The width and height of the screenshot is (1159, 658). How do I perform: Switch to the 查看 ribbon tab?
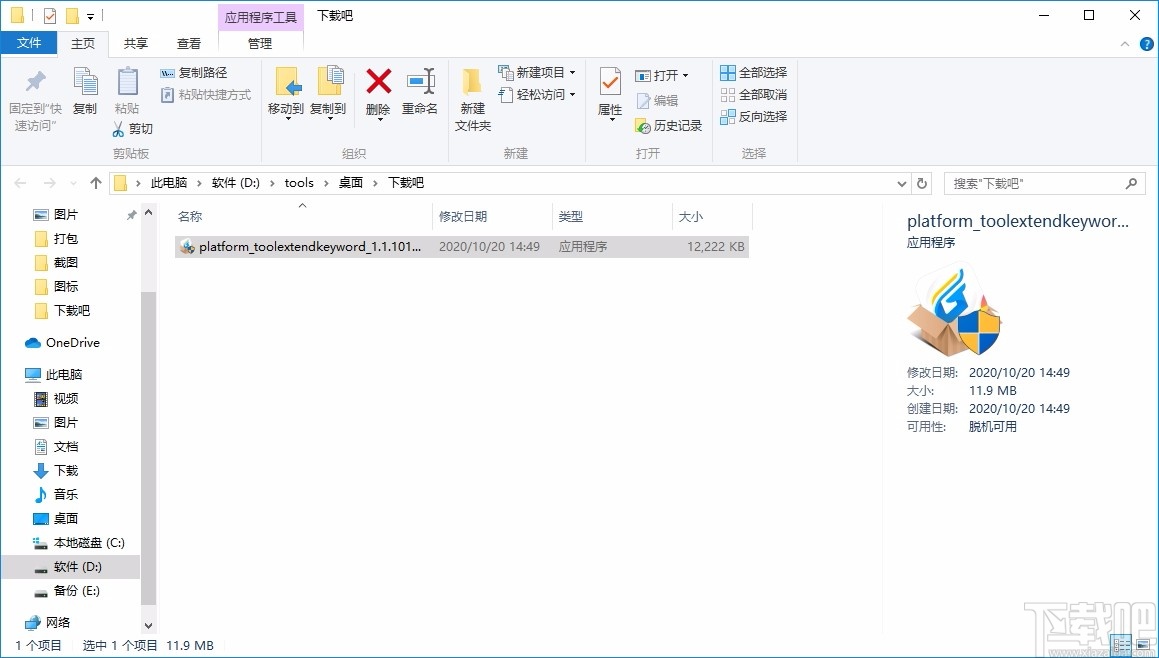coord(189,43)
